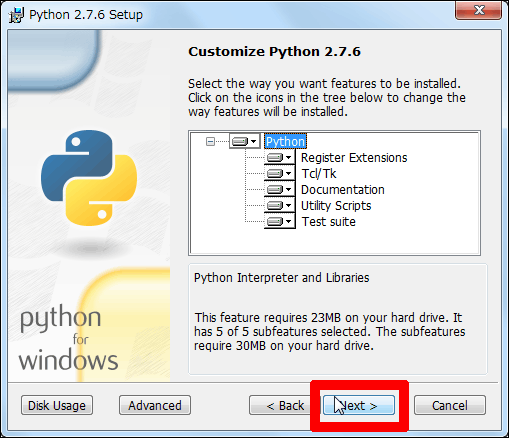Click the Utility Scripts feature drive icon
Viewport: 509px width, 438px height.
click(275, 205)
